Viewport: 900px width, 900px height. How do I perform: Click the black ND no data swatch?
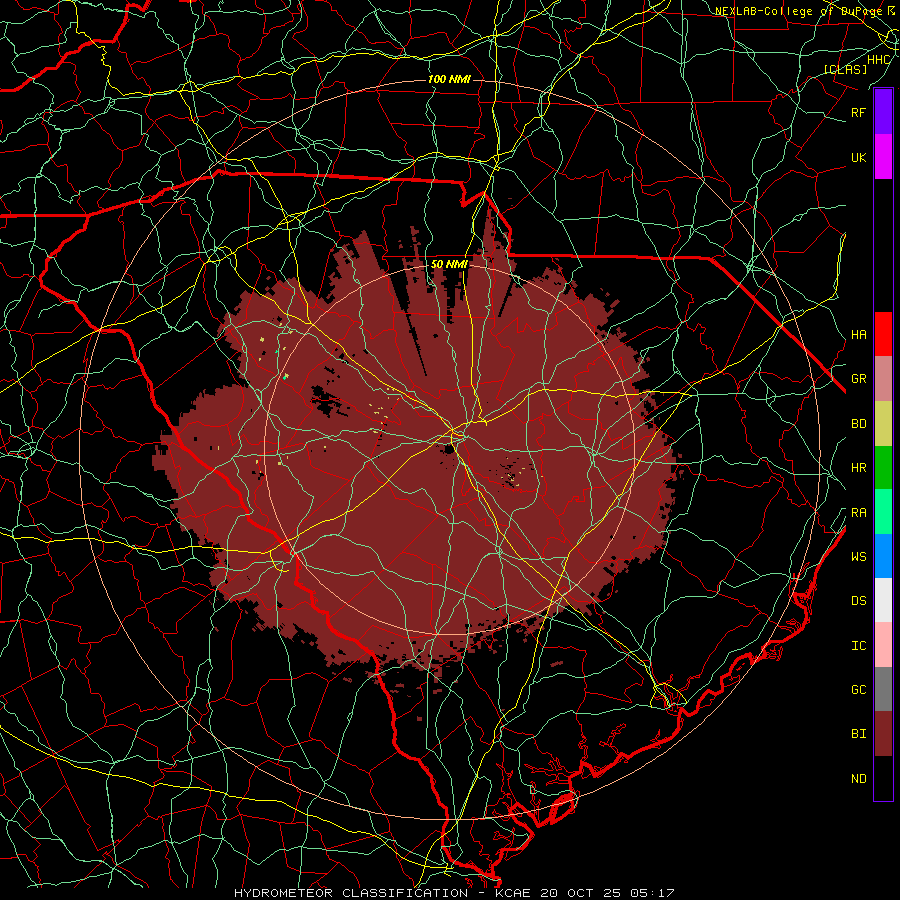[x=883, y=778]
